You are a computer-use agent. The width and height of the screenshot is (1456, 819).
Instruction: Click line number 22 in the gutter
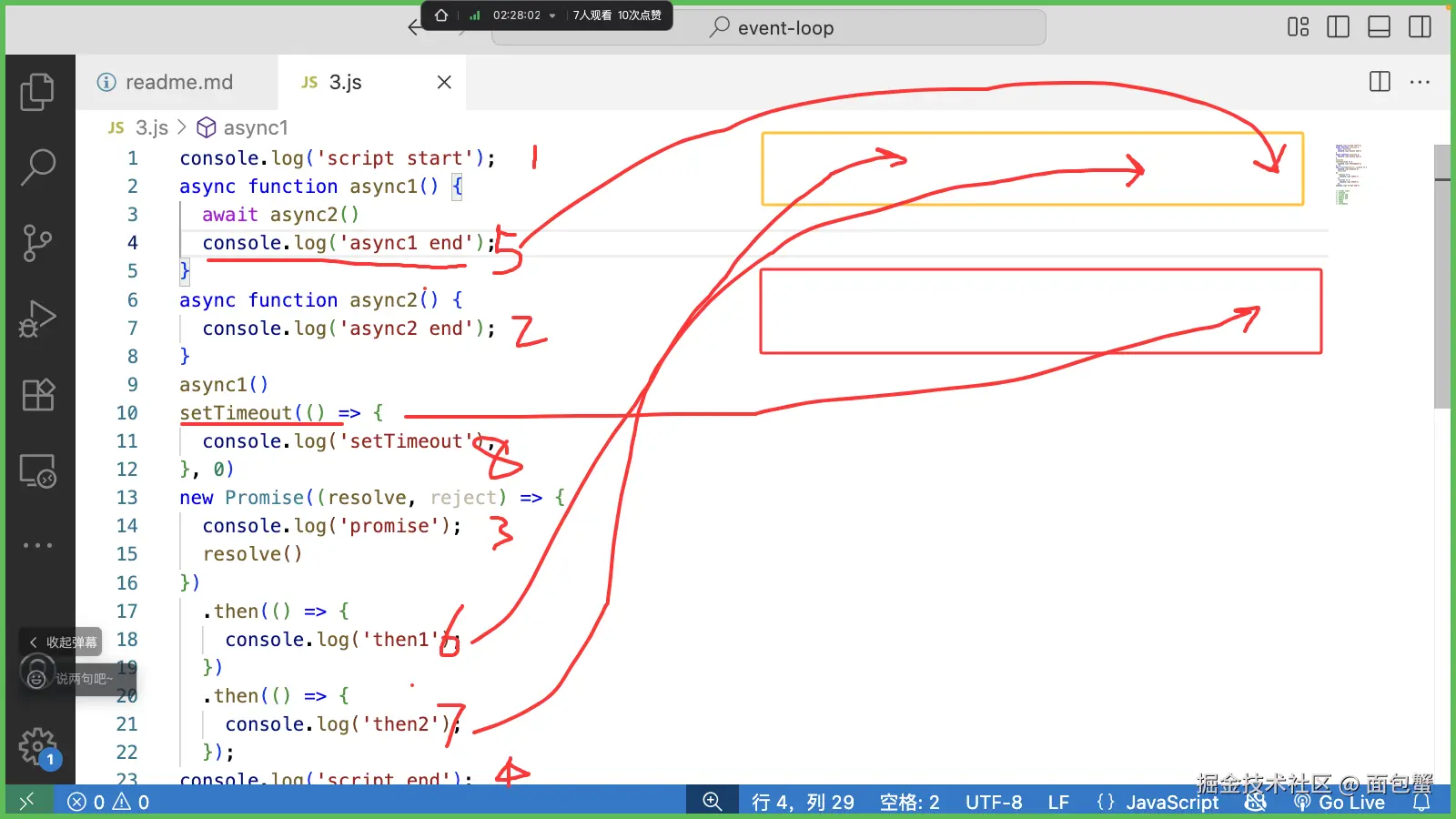[x=127, y=753]
